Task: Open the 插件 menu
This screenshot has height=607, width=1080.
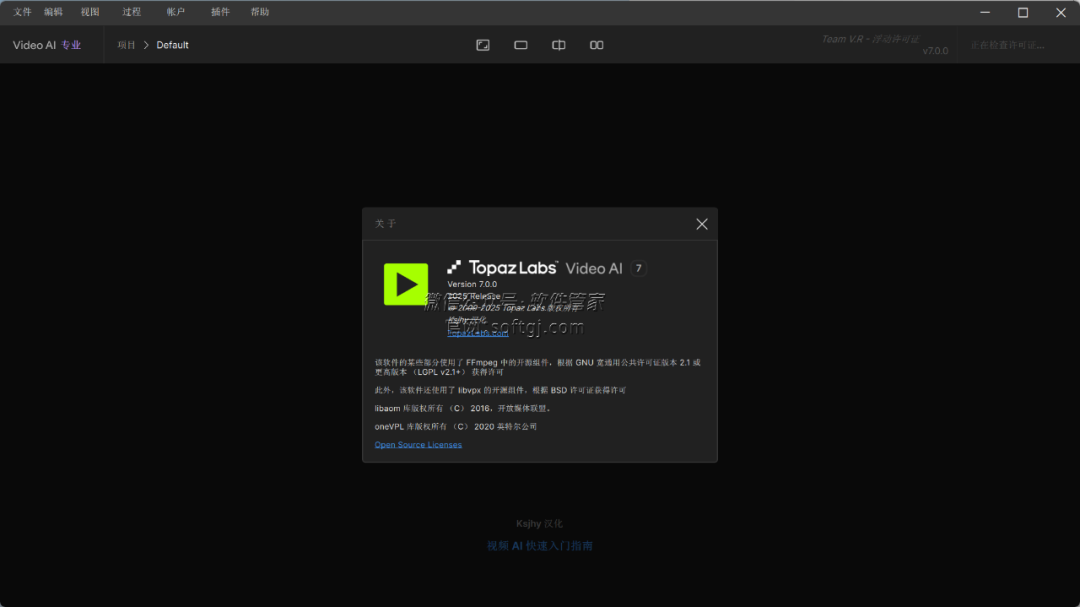Action: 220,12
